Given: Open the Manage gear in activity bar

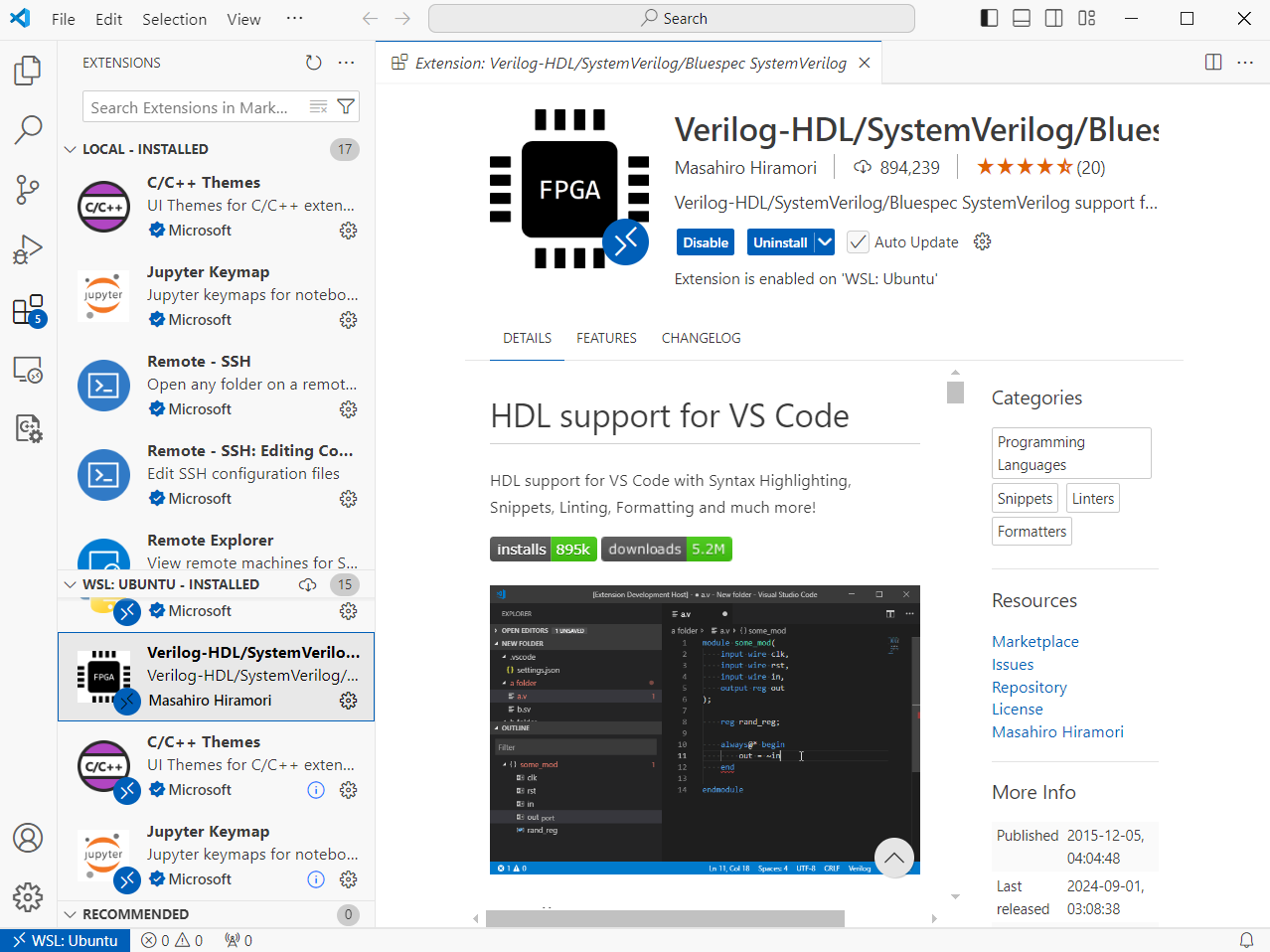Looking at the screenshot, I should point(28,897).
